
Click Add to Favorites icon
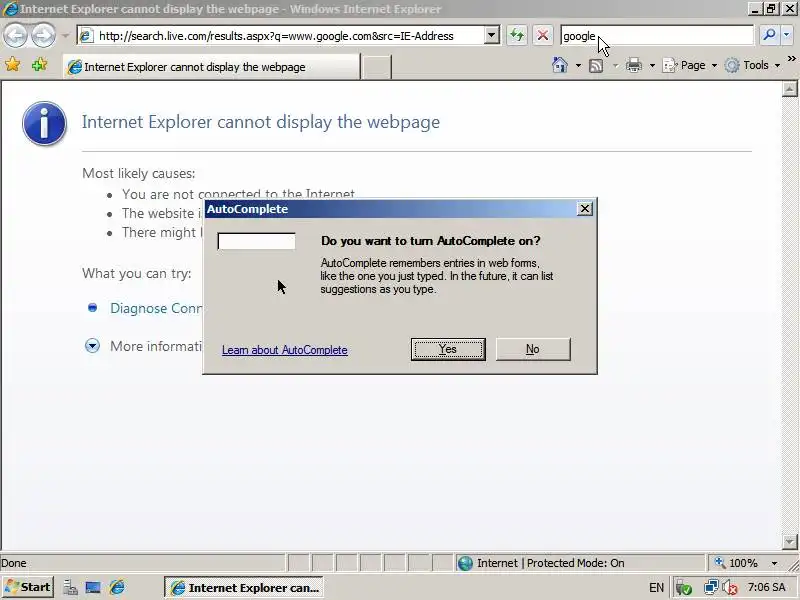(x=39, y=65)
